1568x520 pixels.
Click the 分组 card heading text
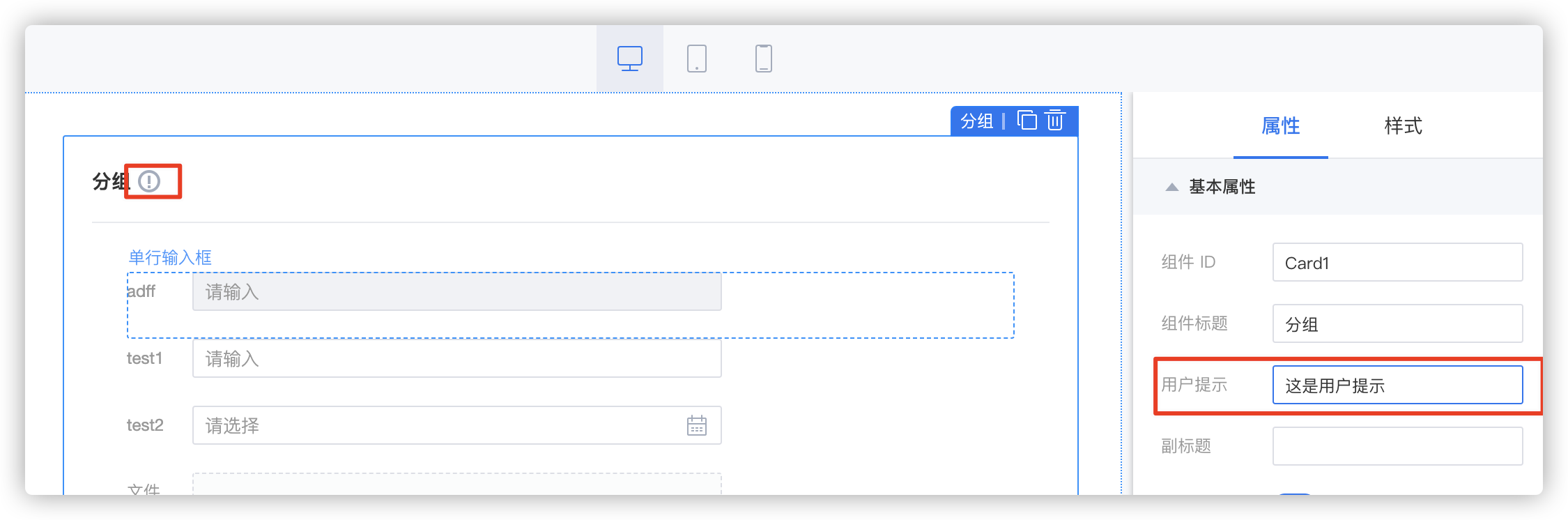click(109, 182)
